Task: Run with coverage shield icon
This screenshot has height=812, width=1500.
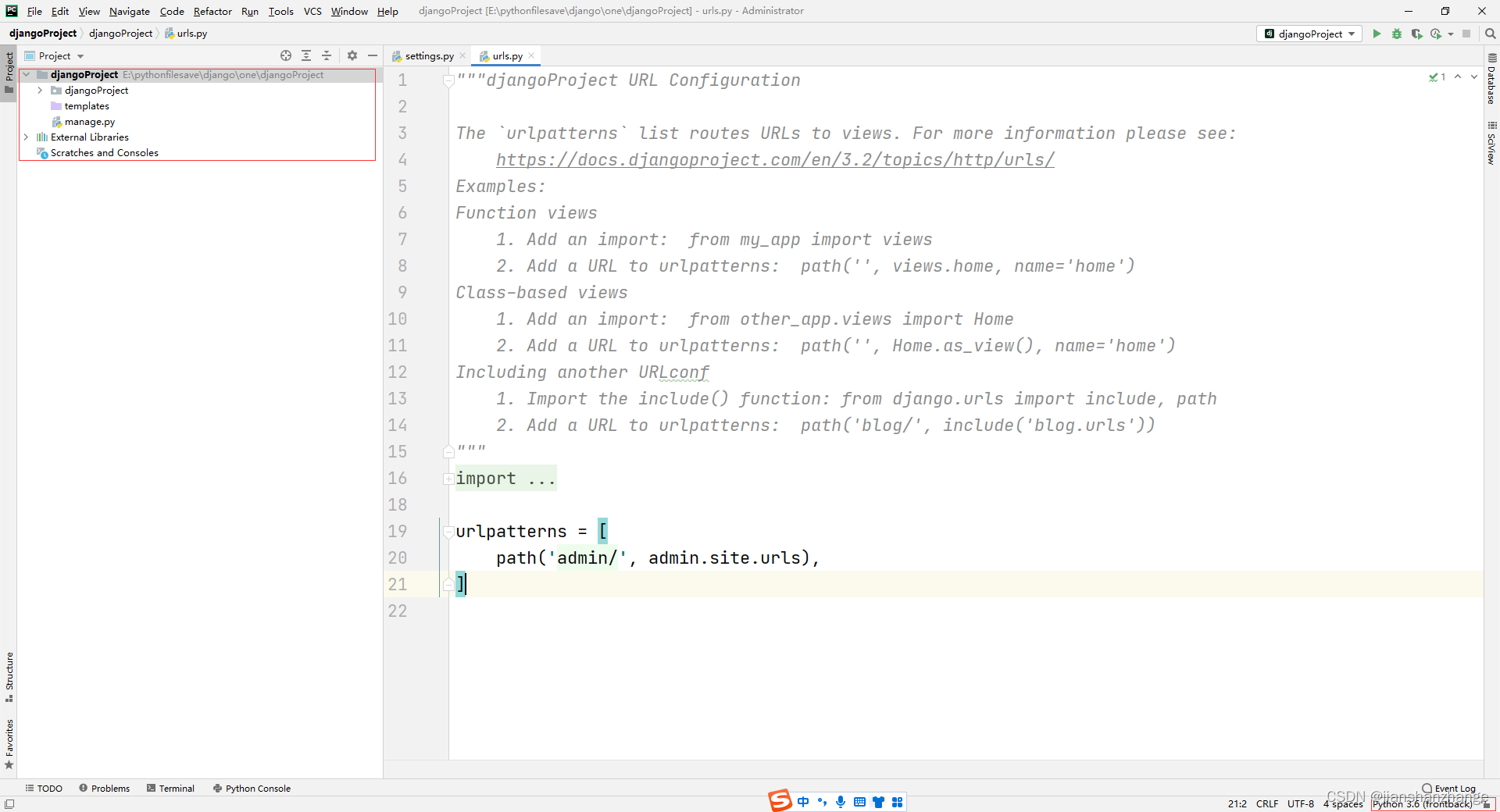Action: 1416,34
